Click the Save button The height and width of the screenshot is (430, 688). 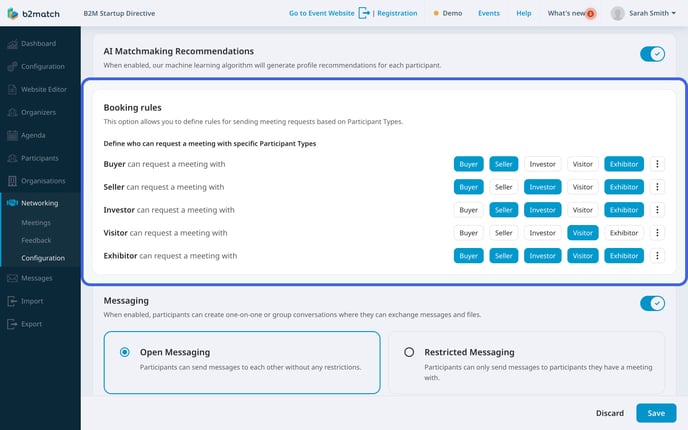[x=656, y=413]
